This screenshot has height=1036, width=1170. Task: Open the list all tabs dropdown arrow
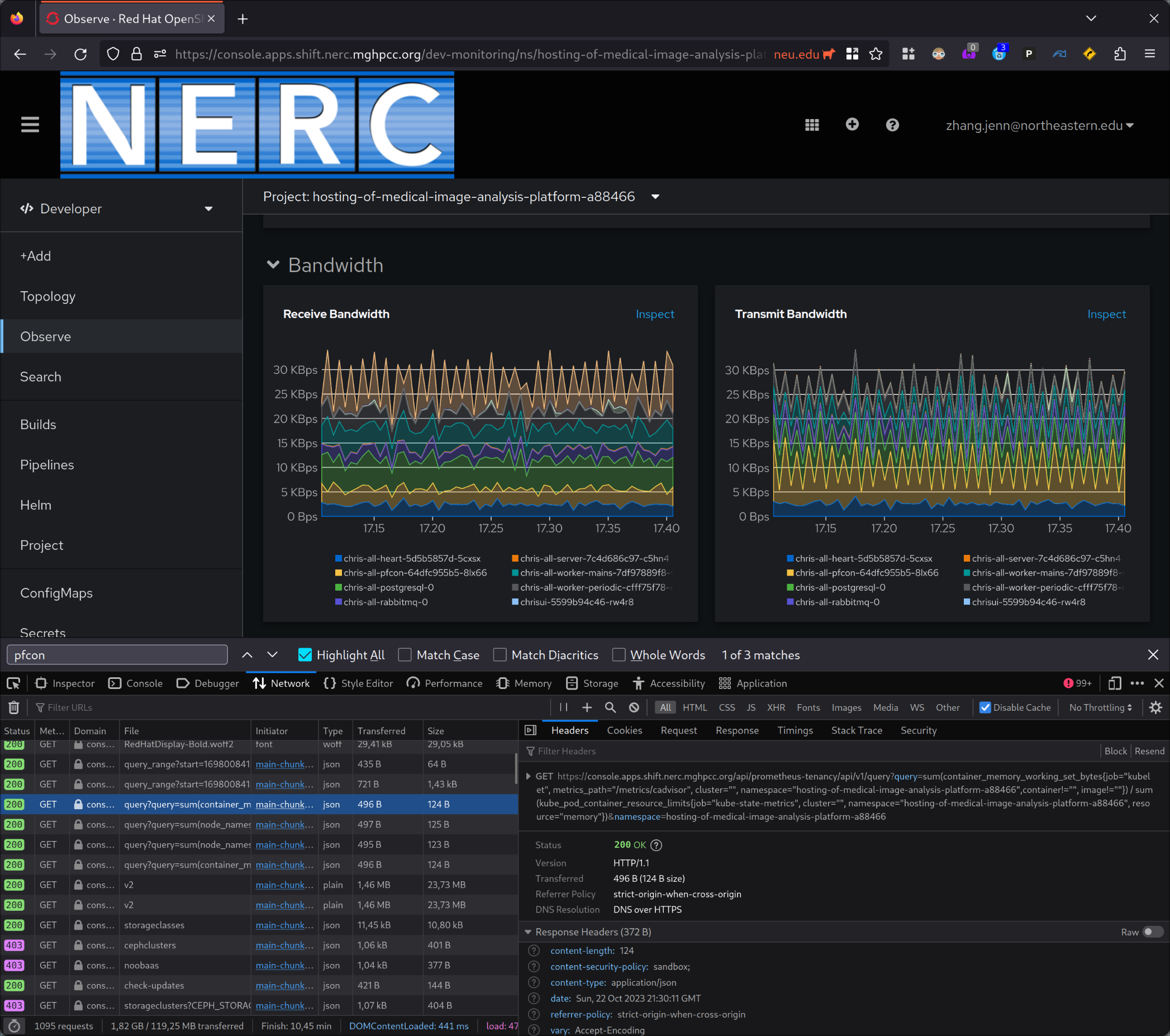(x=1091, y=19)
